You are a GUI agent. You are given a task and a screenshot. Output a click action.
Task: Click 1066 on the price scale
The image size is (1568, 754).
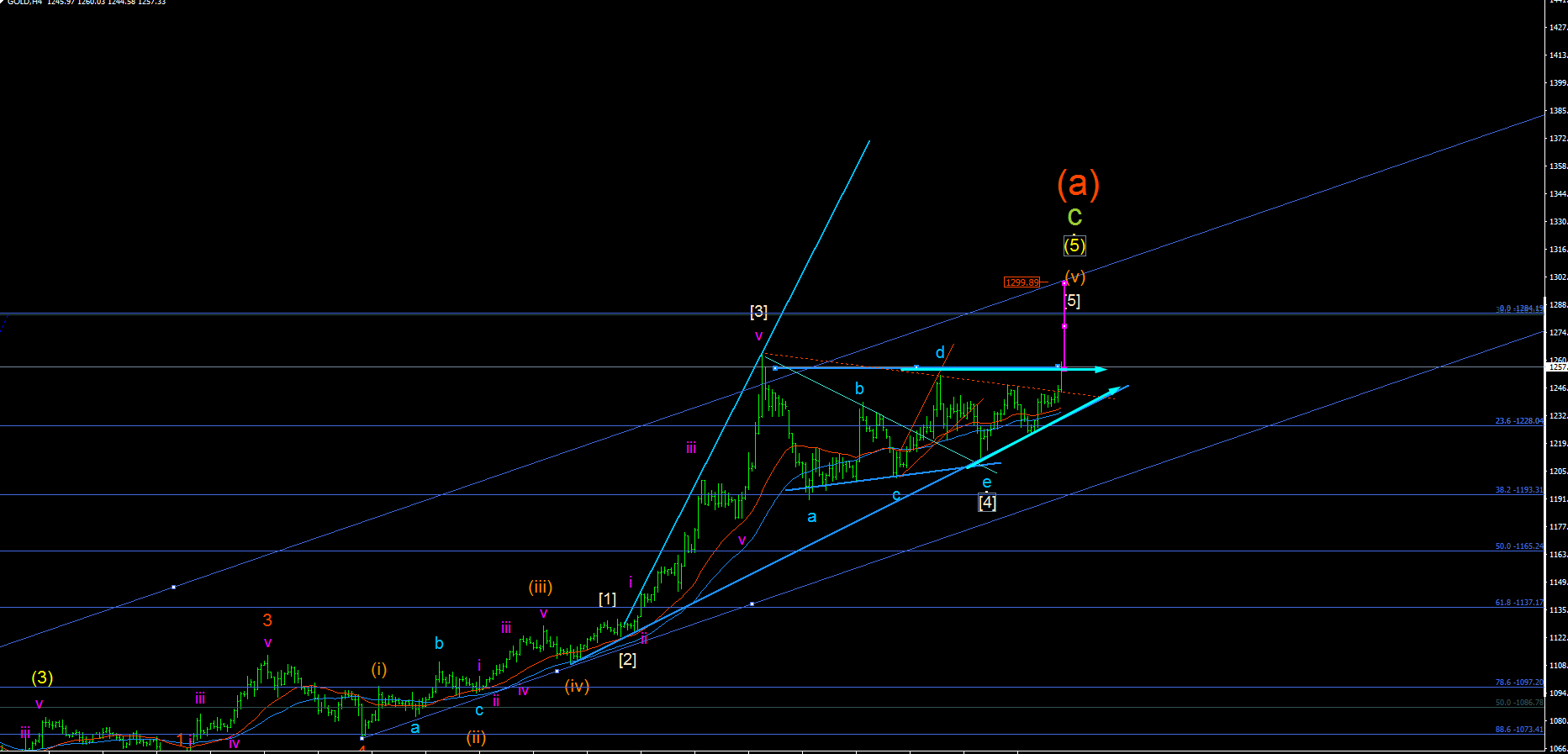(1558, 748)
